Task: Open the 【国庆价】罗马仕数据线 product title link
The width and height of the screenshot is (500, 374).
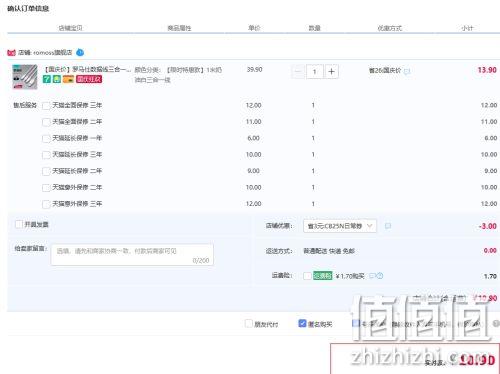Action: pos(87,70)
